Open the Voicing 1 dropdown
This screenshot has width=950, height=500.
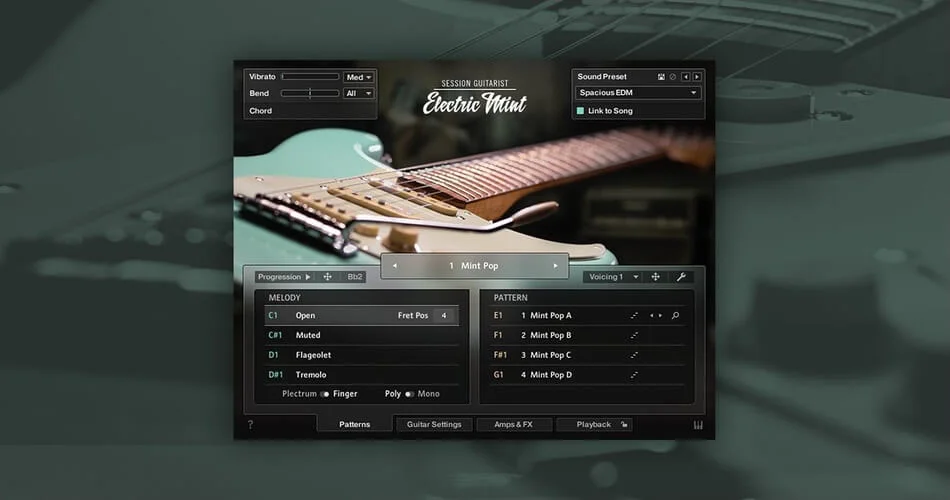(614, 277)
